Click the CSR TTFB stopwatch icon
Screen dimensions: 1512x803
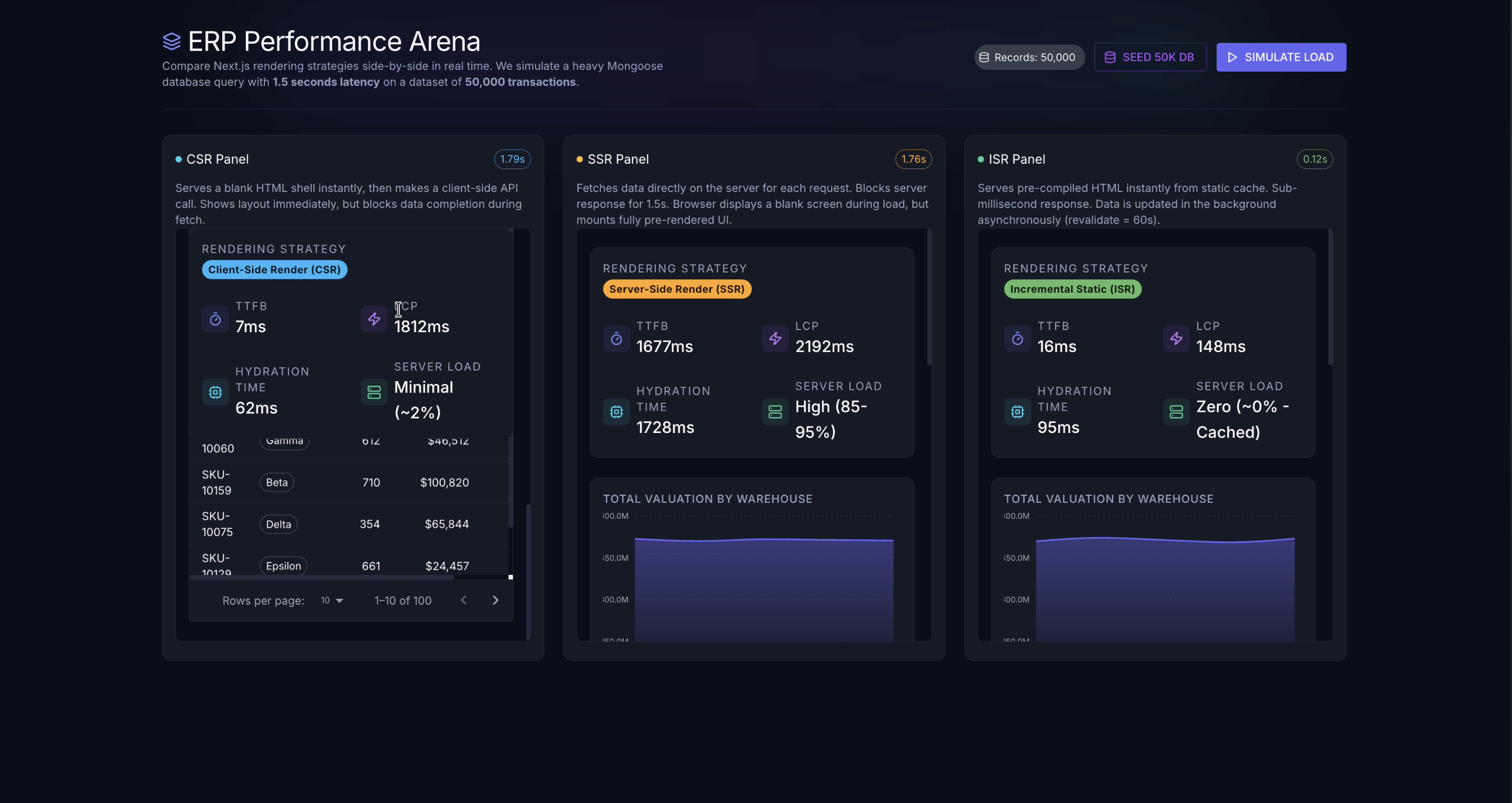pos(215,319)
